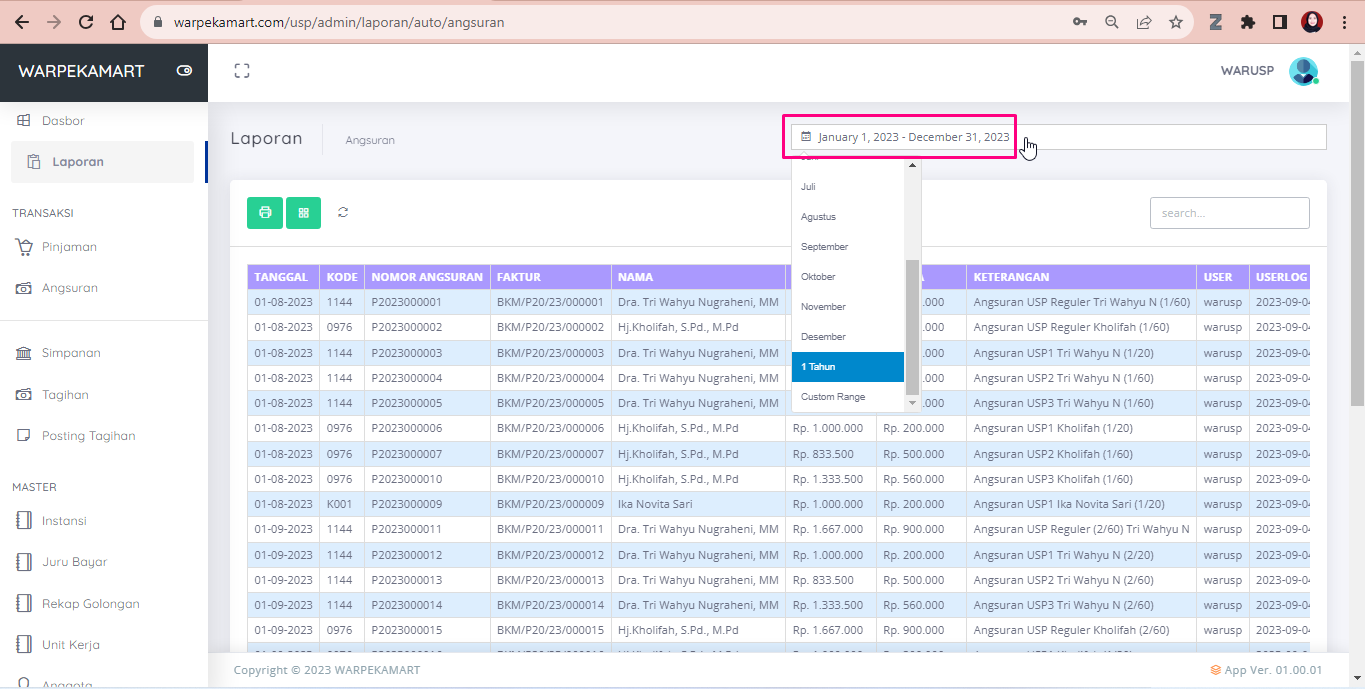View site security info via lock icon

click(158, 22)
